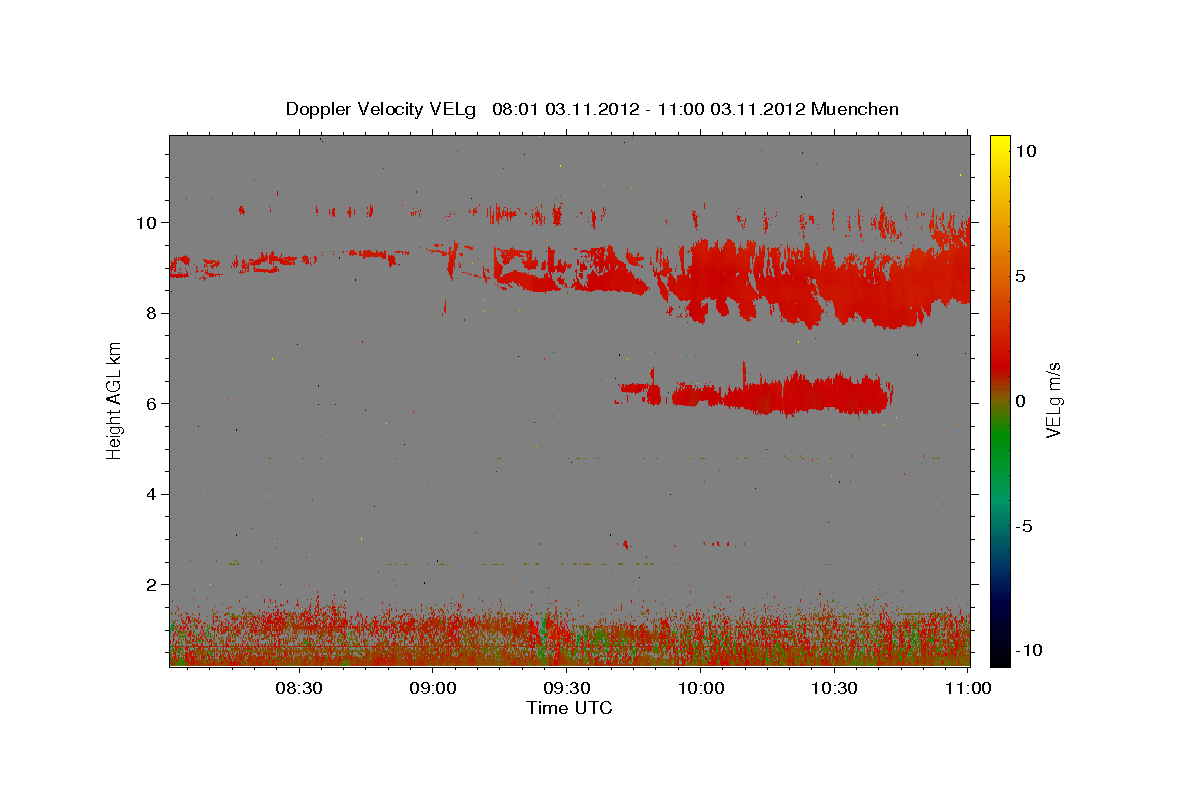Click the 08:30 time tick label
Screen dimensions: 1200x800
pyautogui.click(x=298, y=688)
